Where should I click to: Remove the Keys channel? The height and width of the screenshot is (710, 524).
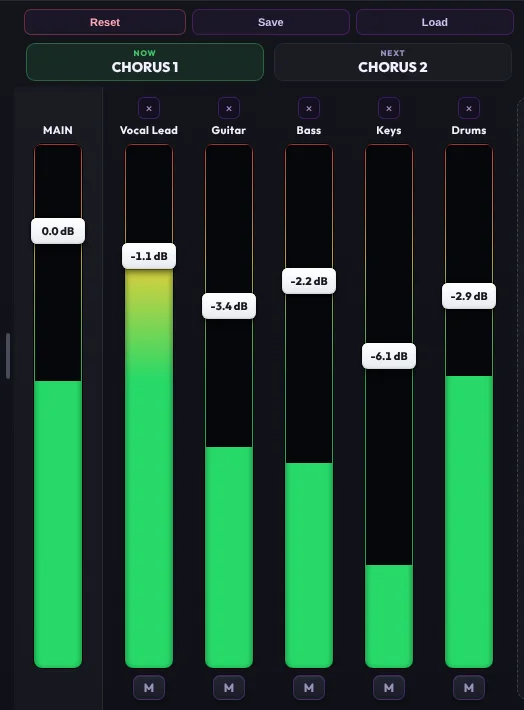(x=389, y=108)
